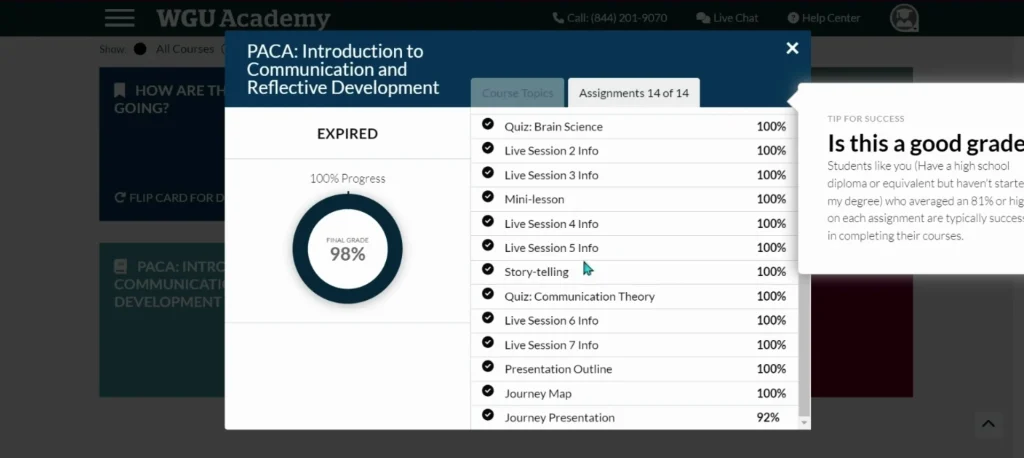Viewport: 1024px width, 458px height.
Task: Click the user profile avatar icon
Action: click(904, 18)
